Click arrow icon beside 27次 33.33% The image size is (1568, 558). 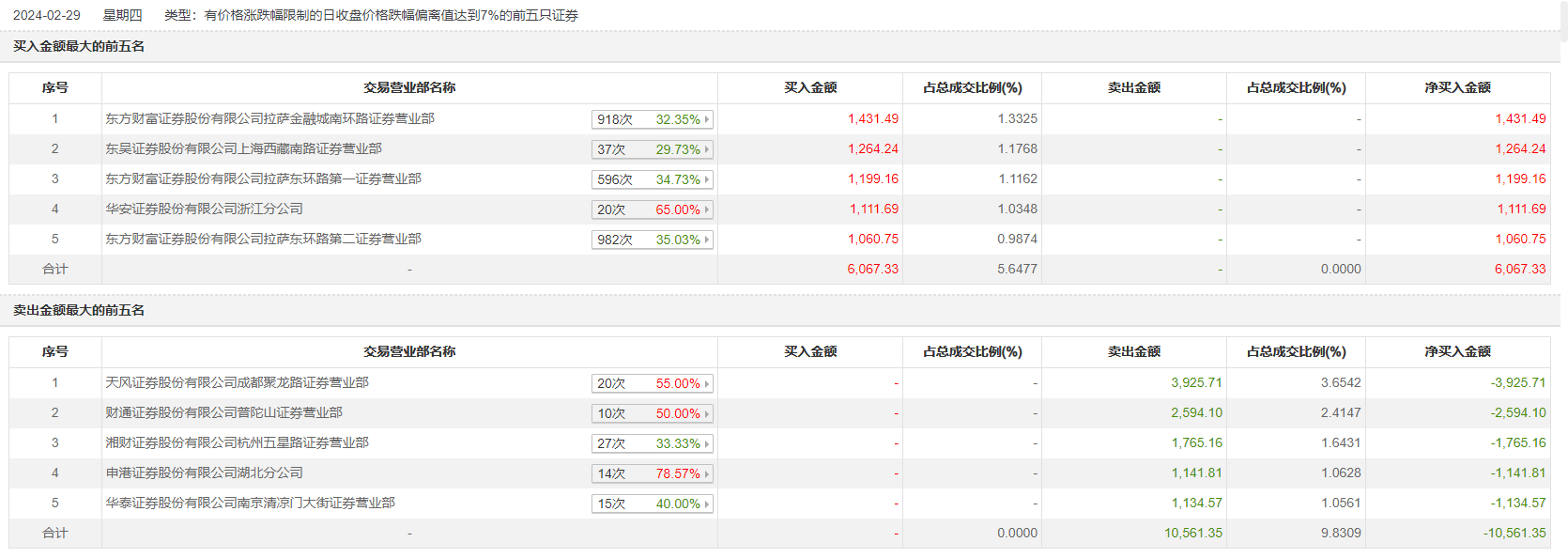[707, 443]
